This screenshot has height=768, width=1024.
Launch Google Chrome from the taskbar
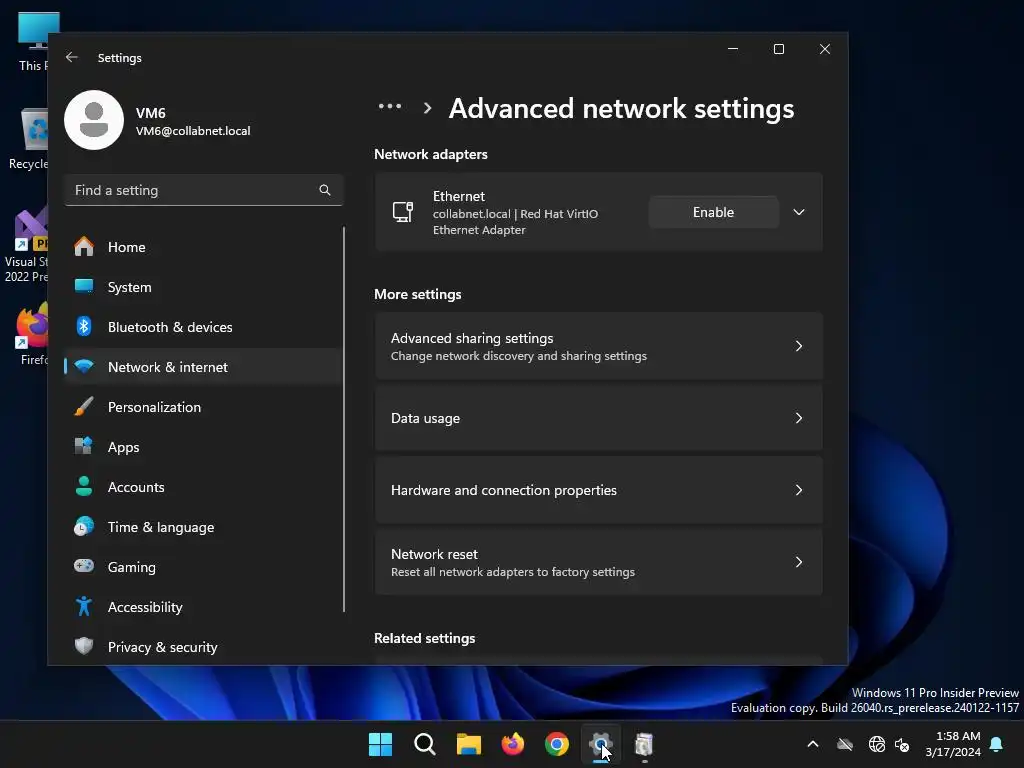[556, 744]
